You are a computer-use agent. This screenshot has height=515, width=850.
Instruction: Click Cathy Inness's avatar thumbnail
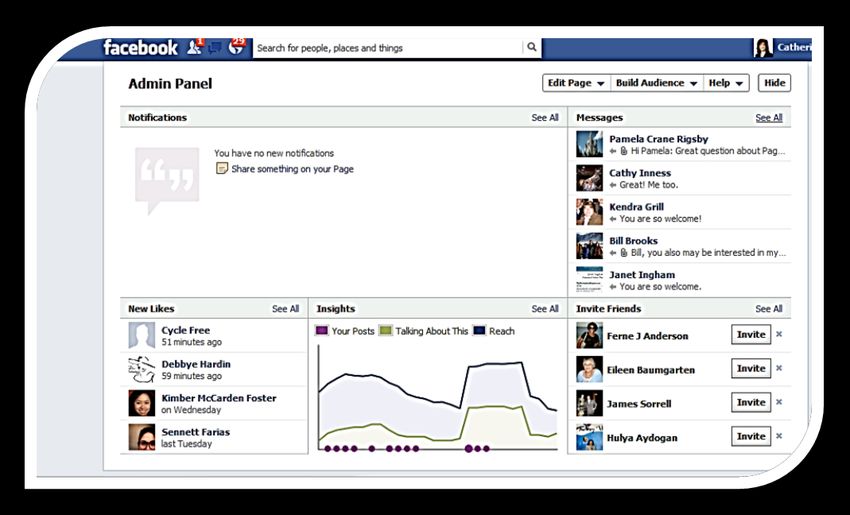pyautogui.click(x=589, y=178)
